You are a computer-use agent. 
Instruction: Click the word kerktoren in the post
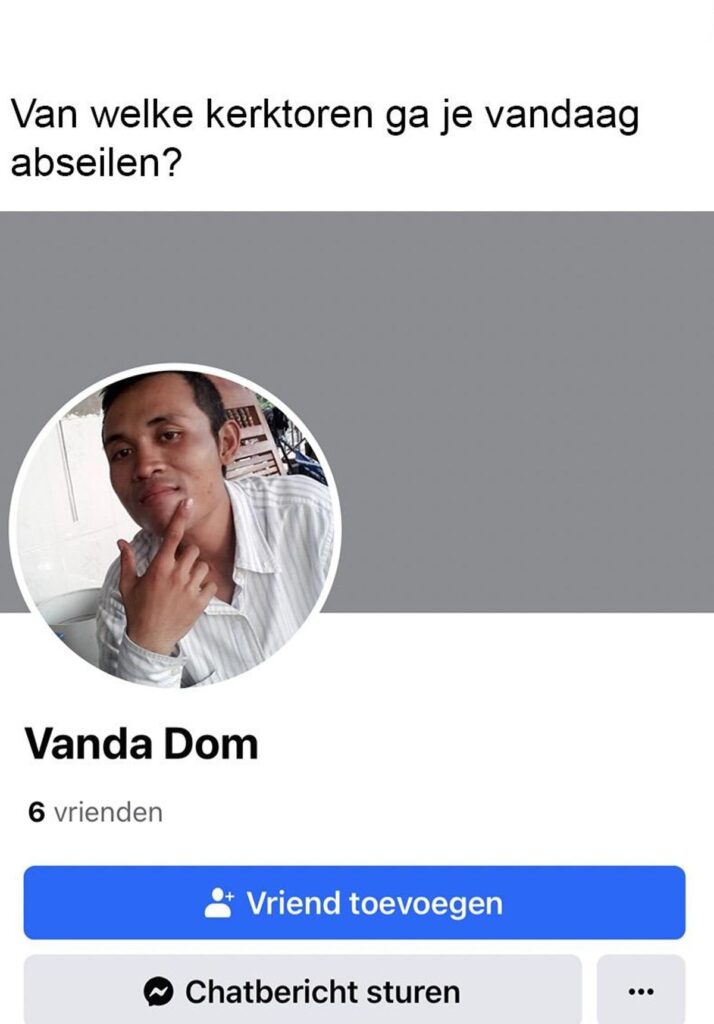(289, 114)
